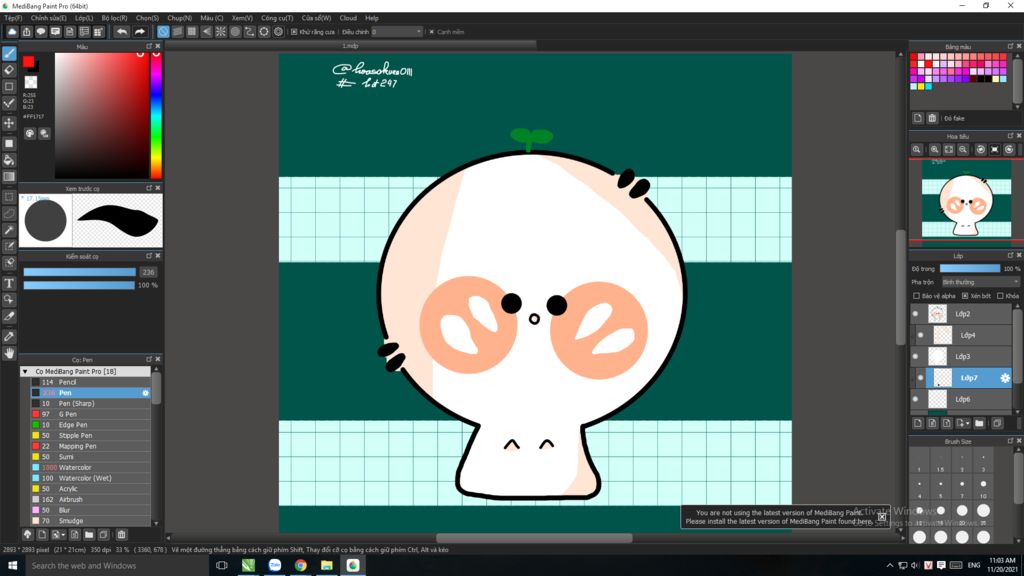Hide layer Lớp4 using visibility dot
Screen dimensions: 1024x576
click(920, 335)
